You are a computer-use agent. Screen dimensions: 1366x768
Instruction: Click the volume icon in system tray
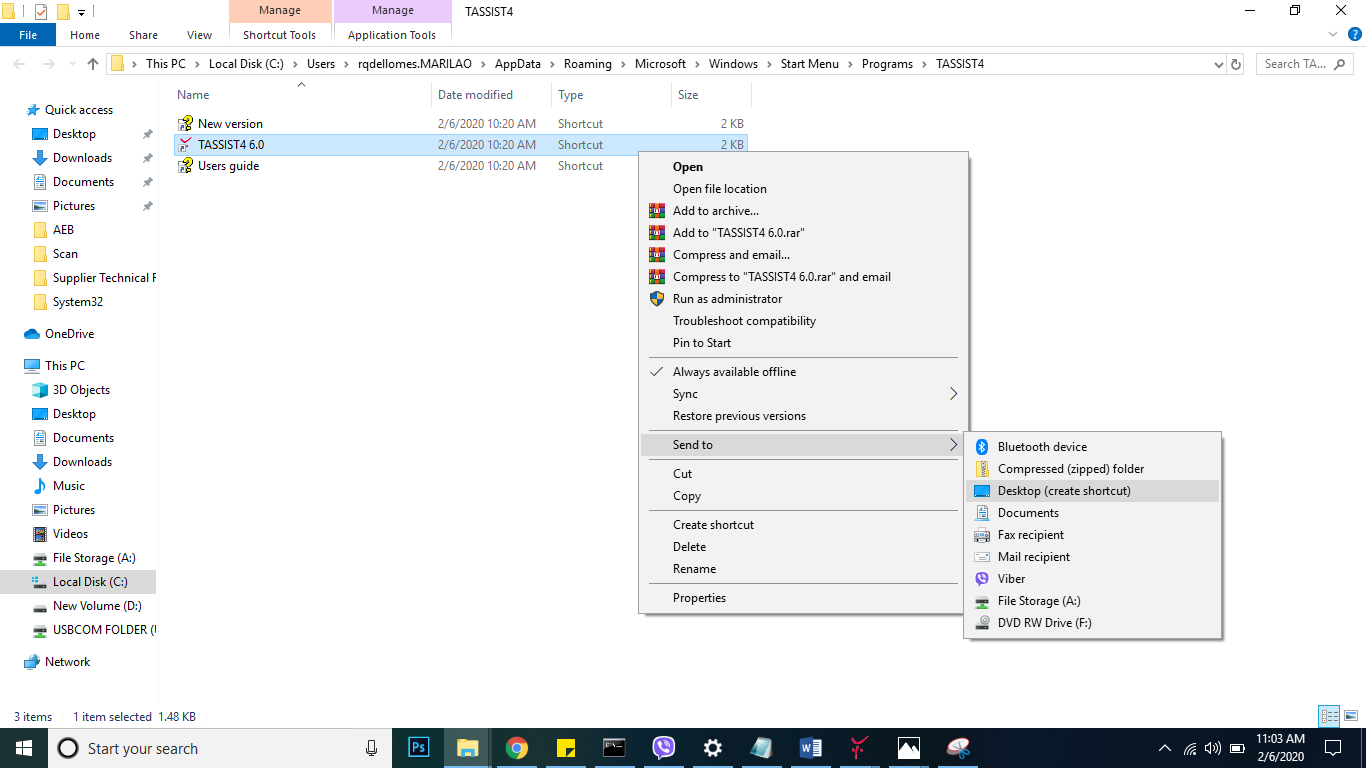1213,748
